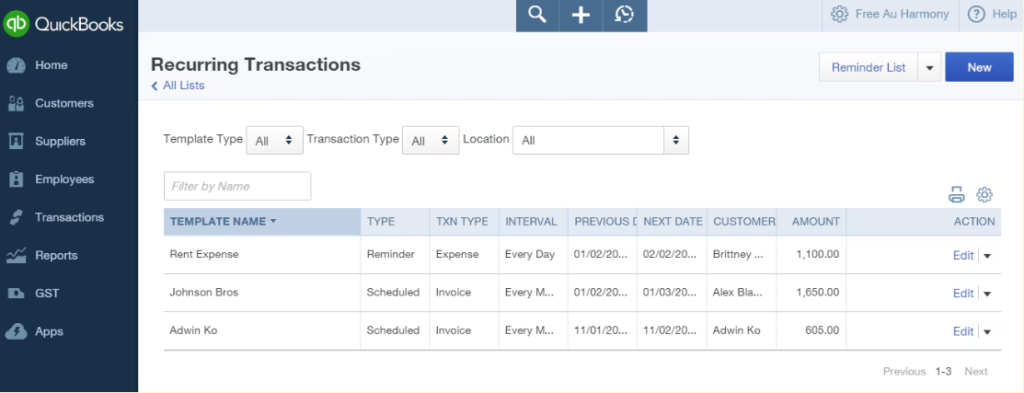
Task: Expand the Reminder List dropdown arrow
Action: click(930, 67)
